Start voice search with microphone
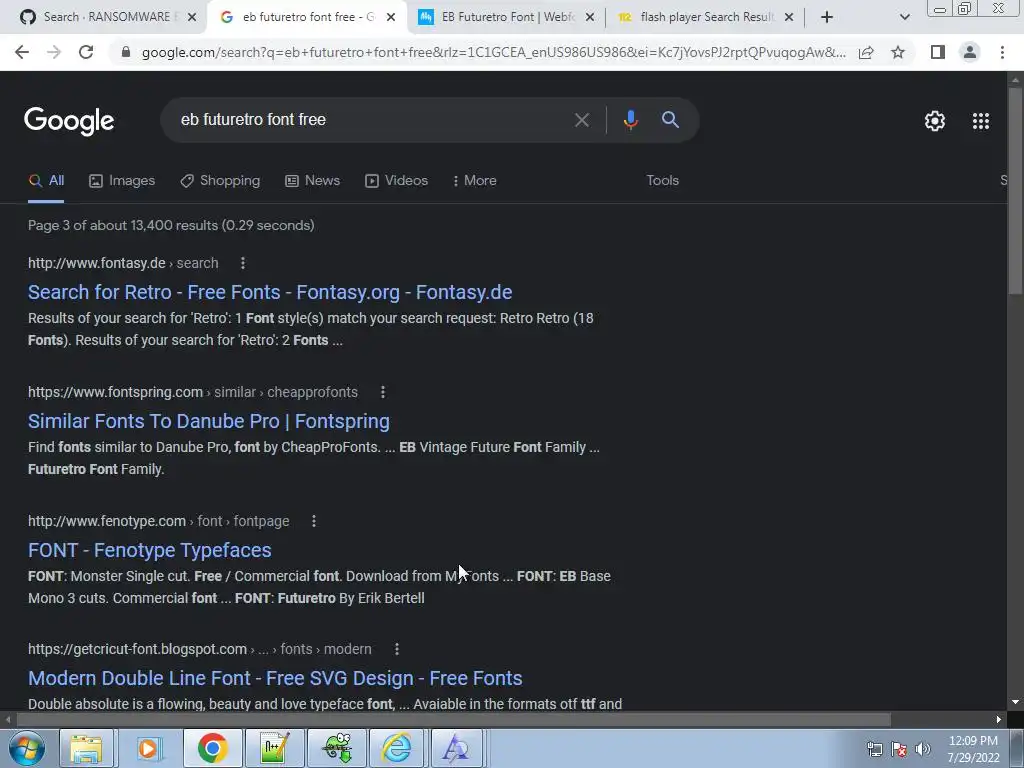 pyautogui.click(x=630, y=120)
